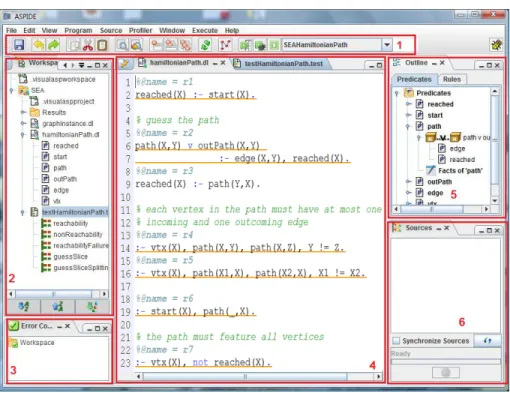Click the Find and Replace icon
The height and width of the screenshot is (393, 510).
point(137,45)
